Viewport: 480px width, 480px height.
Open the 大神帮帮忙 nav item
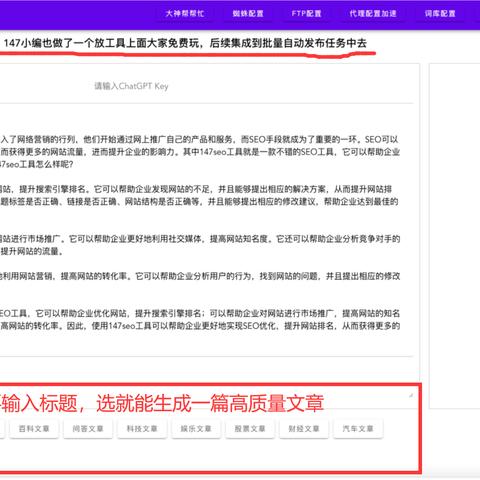[x=185, y=14]
